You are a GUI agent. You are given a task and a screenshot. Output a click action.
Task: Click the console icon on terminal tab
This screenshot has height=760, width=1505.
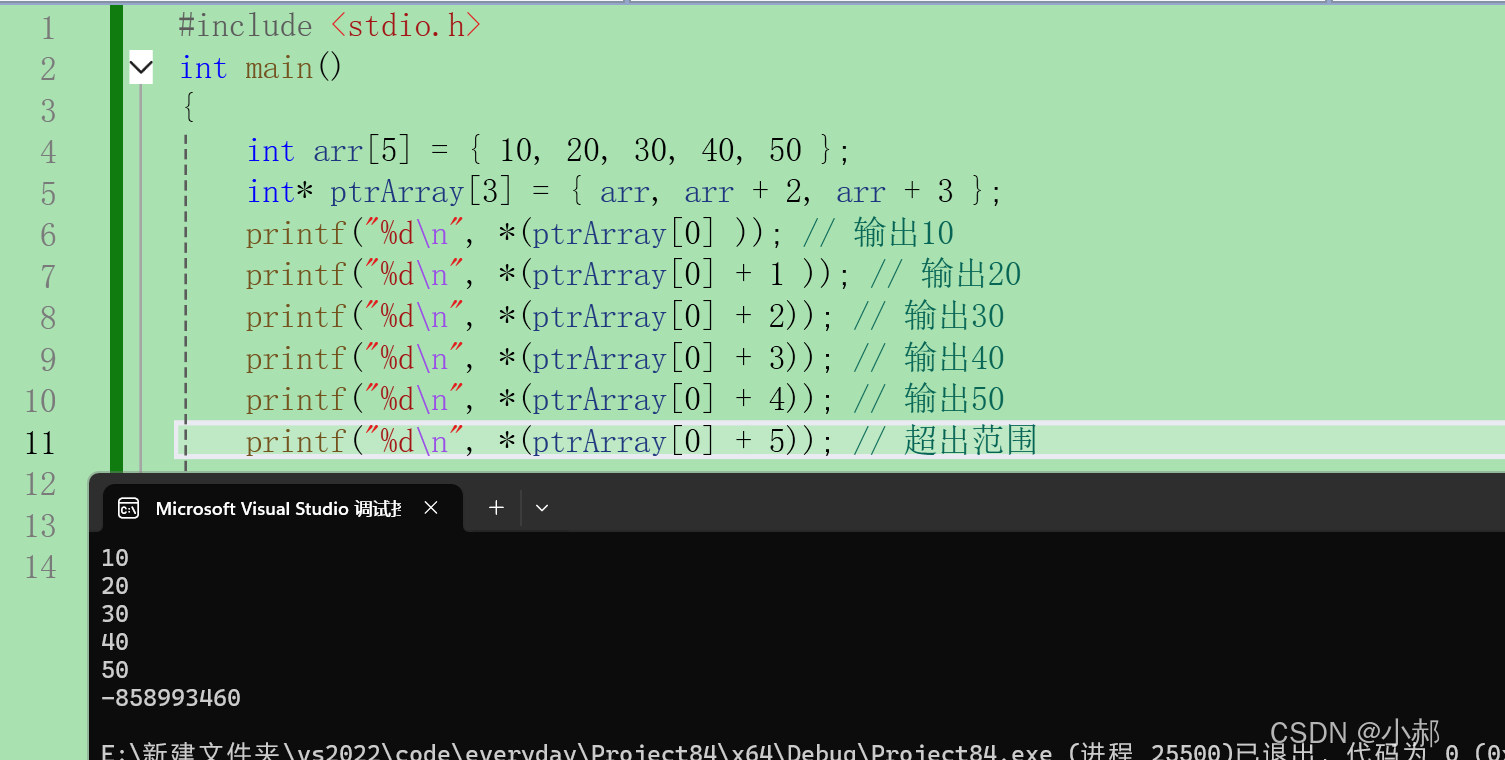(128, 509)
